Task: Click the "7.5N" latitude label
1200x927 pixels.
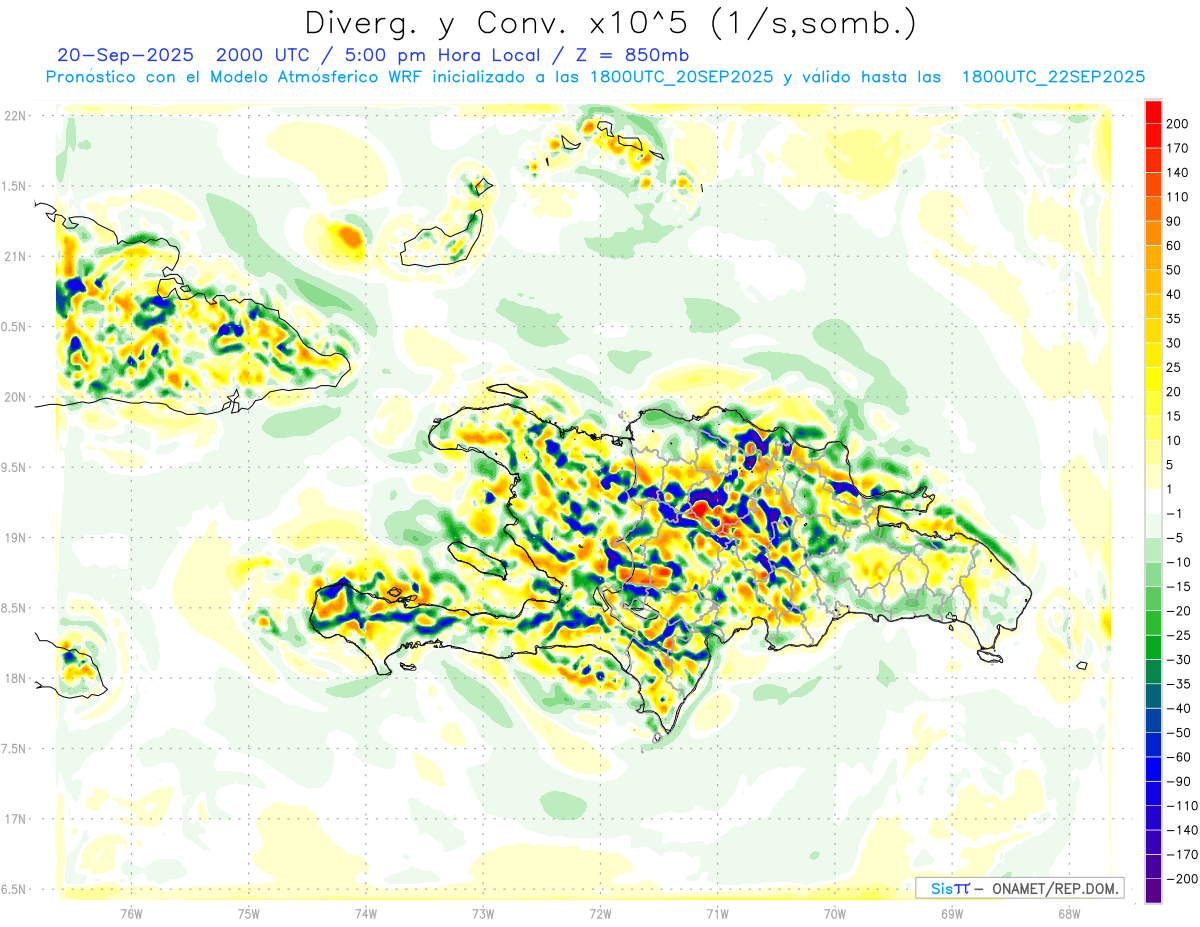Action: tap(13, 749)
